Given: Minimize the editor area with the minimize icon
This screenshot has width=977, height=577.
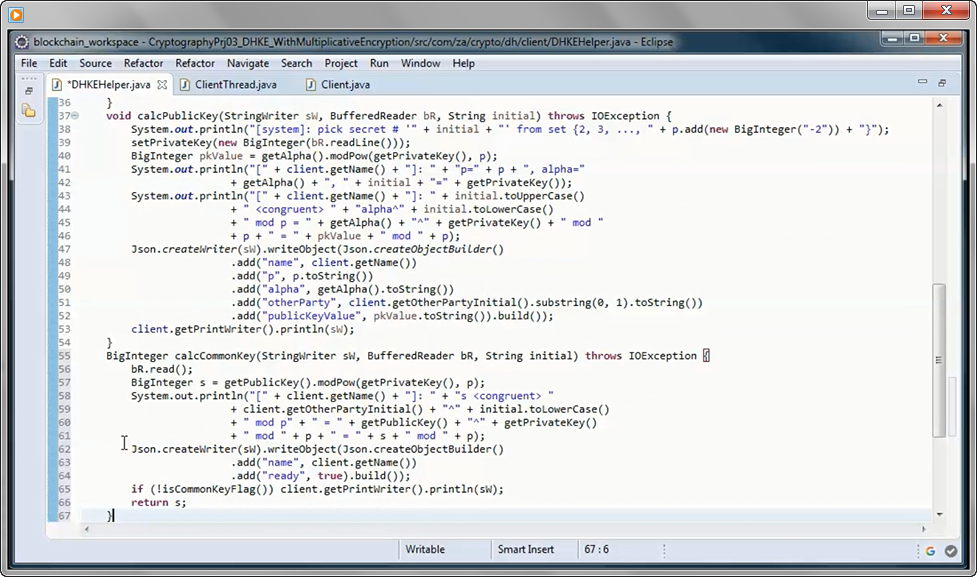Looking at the screenshot, I should click(x=921, y=81).
